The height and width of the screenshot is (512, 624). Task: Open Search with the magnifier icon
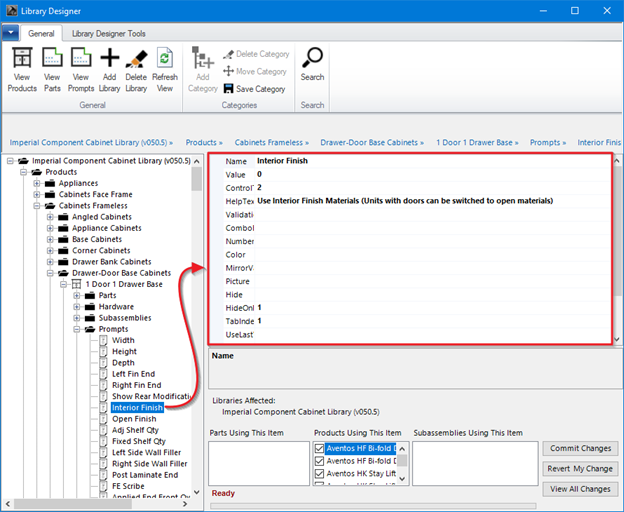(312, 58)
